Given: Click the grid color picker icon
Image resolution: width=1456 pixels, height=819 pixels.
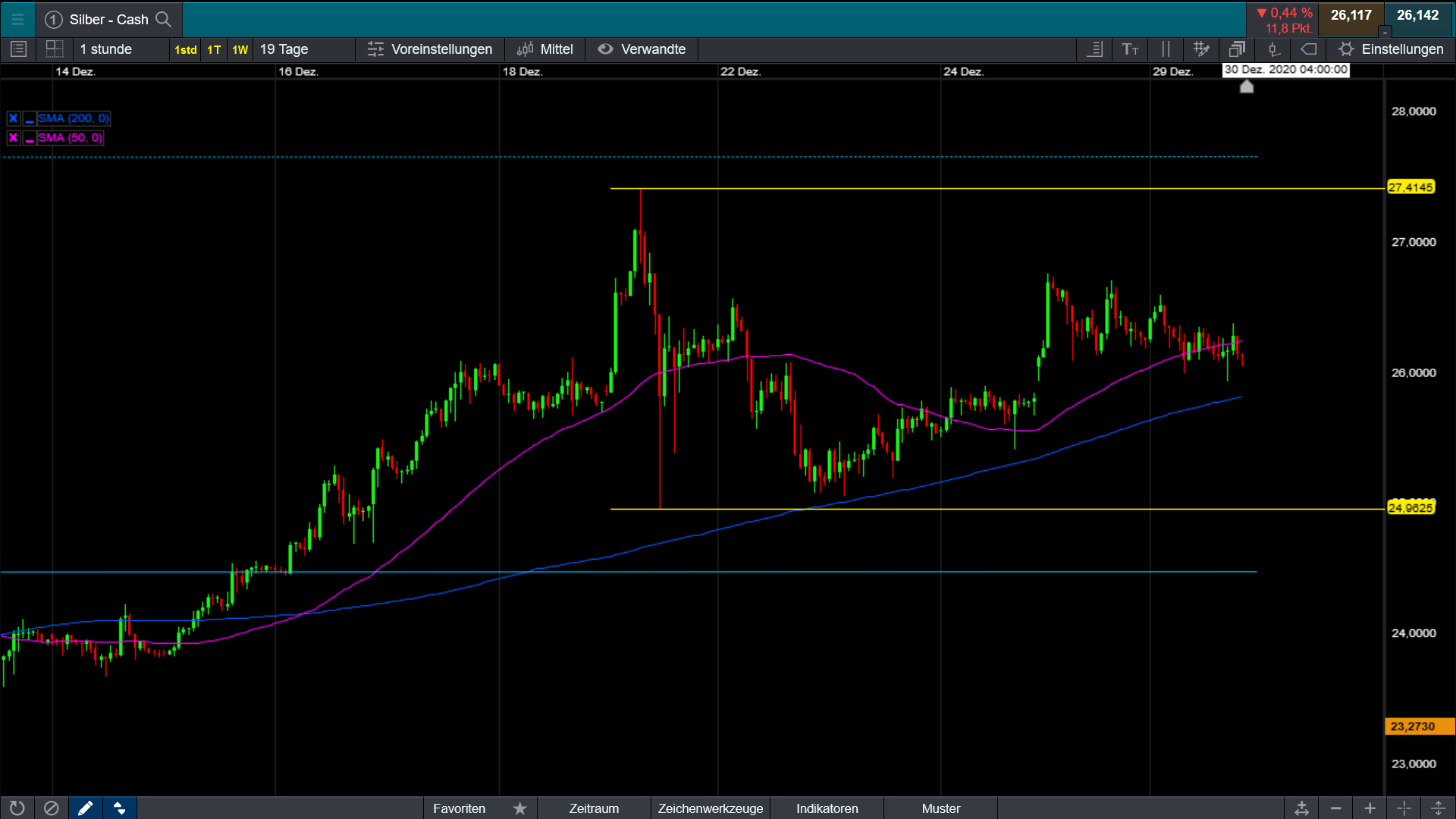Looking at the screenshot, I should click(x=1201, y=49).
